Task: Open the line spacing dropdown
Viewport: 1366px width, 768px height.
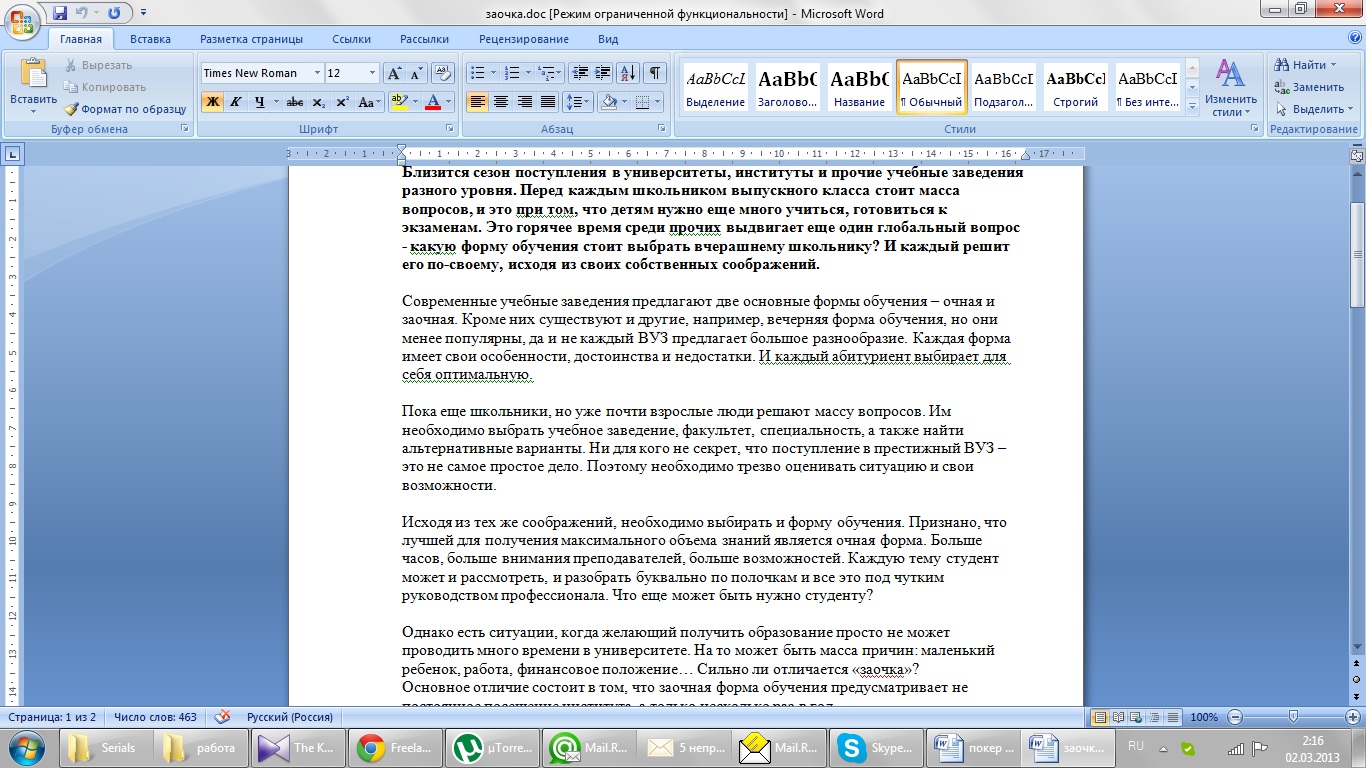Action: (x=578, y=102)
